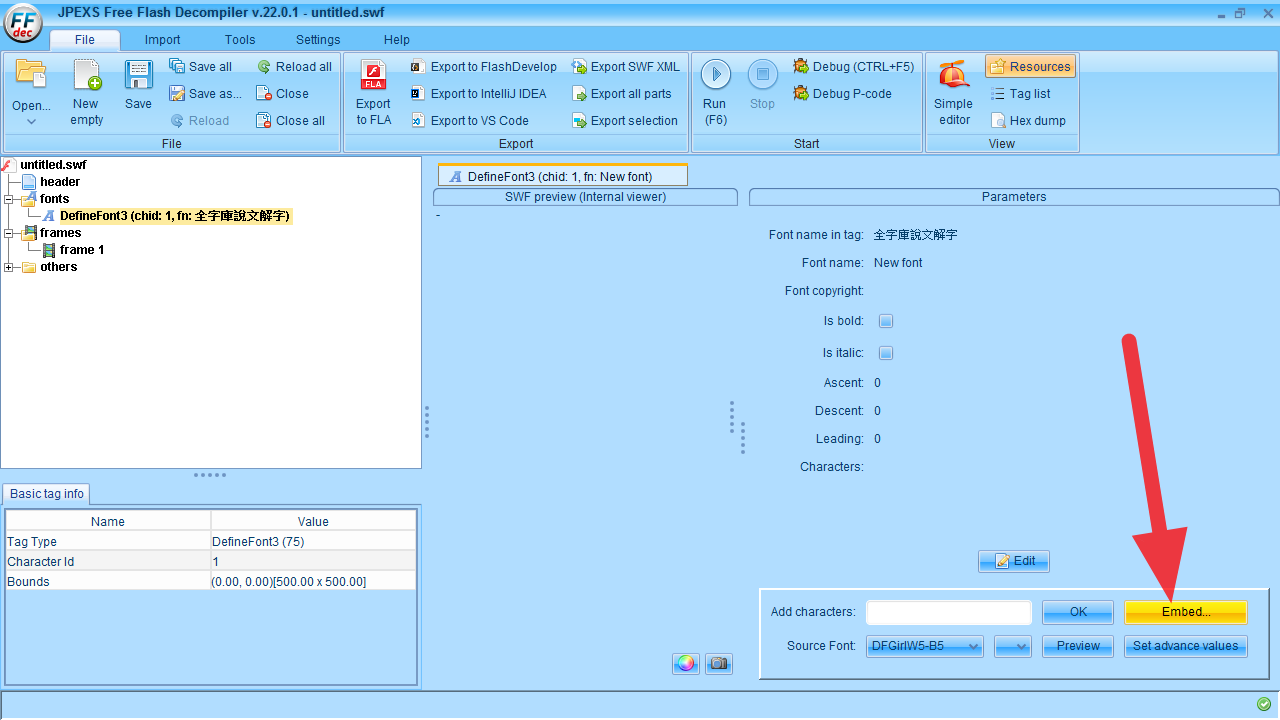This screenshot has height=720, width=1280.
Task: Click Export selection
Action: click(x=625, y=121)
